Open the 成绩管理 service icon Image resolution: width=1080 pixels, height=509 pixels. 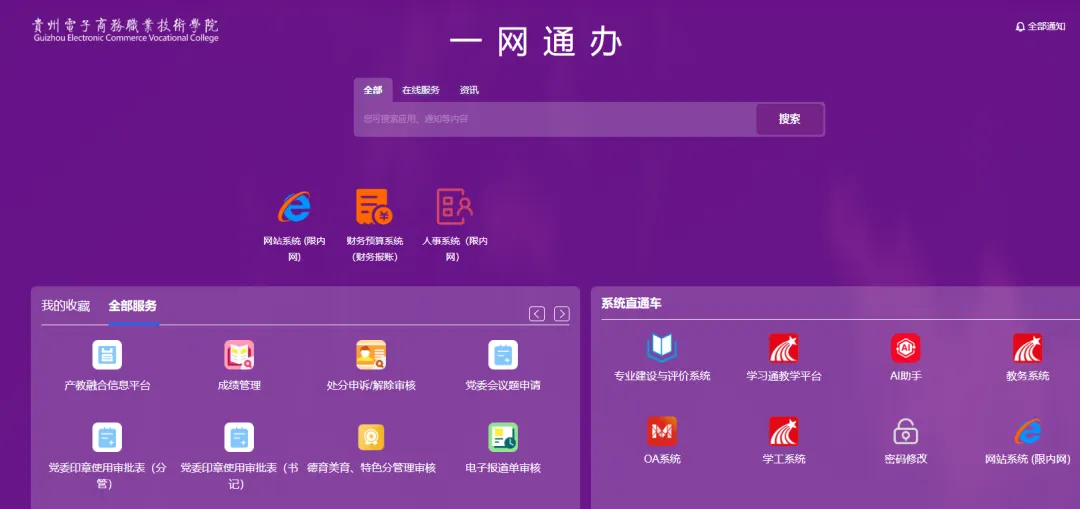tap(239, 355)
